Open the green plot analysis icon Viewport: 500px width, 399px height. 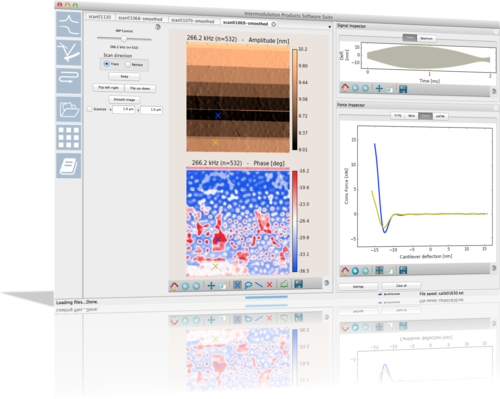(284, 284)
